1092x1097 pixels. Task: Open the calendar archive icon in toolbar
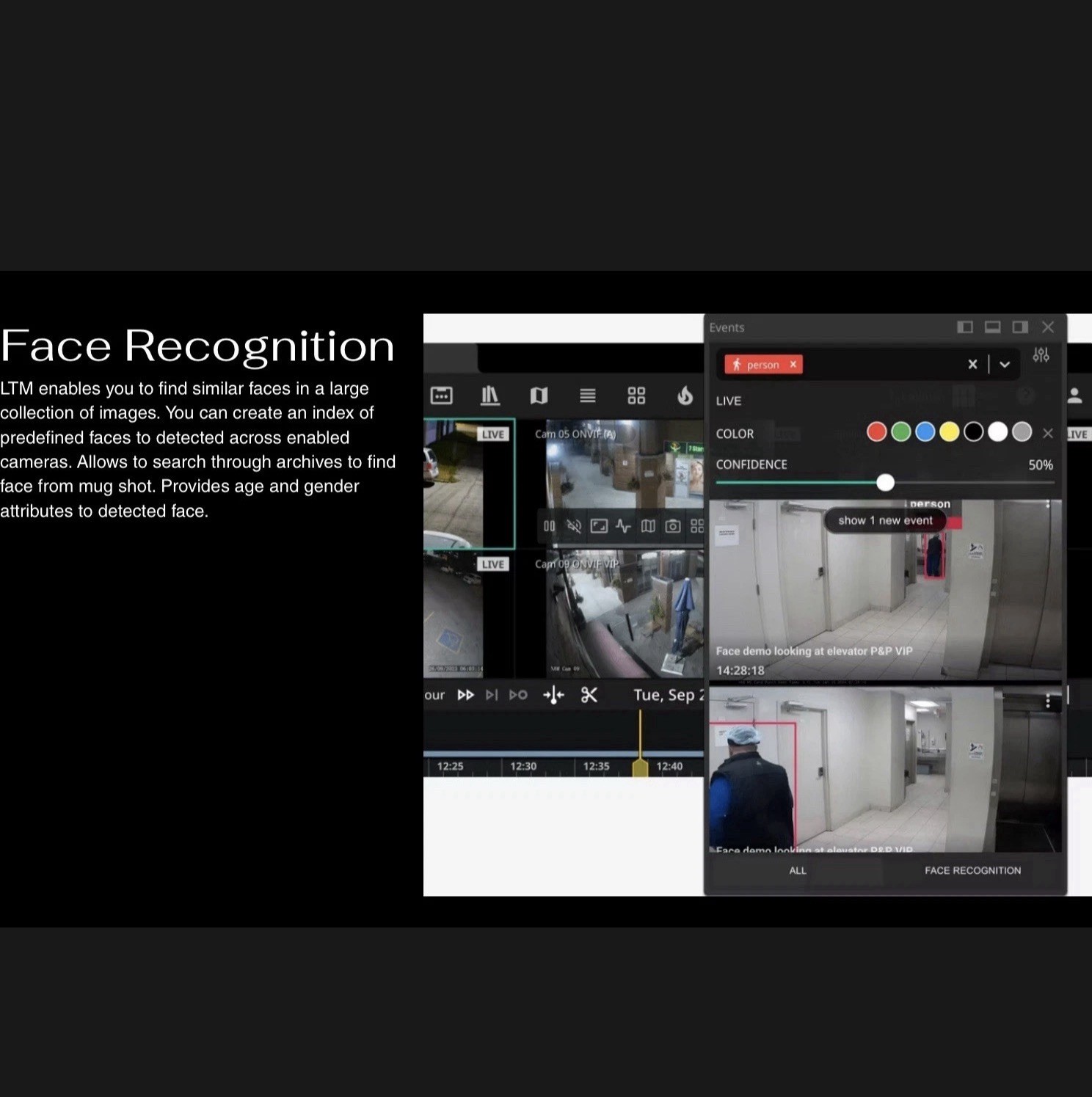click(441, 396)
